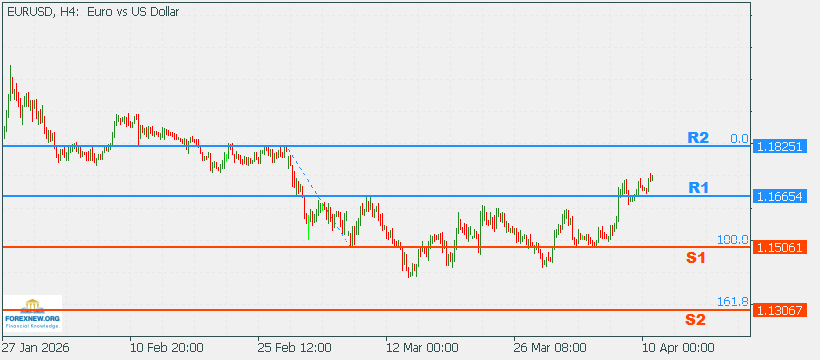Select the R1 resistance label
The image size is (820, 360).
tap(698, 188)
